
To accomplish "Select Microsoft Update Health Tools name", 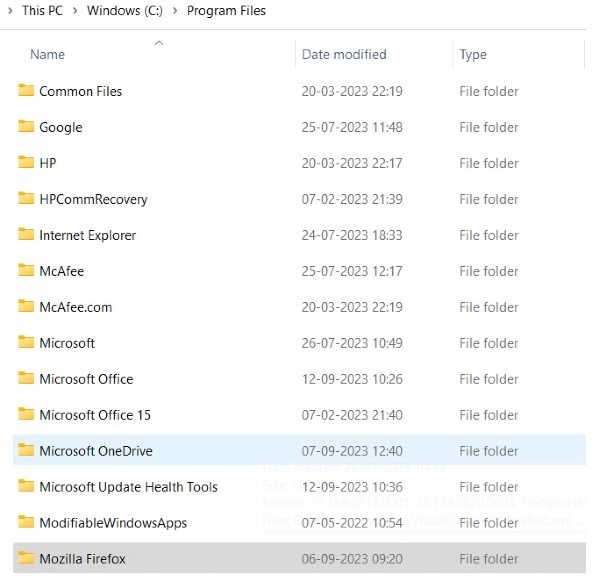I will click(x=129, y=487).
